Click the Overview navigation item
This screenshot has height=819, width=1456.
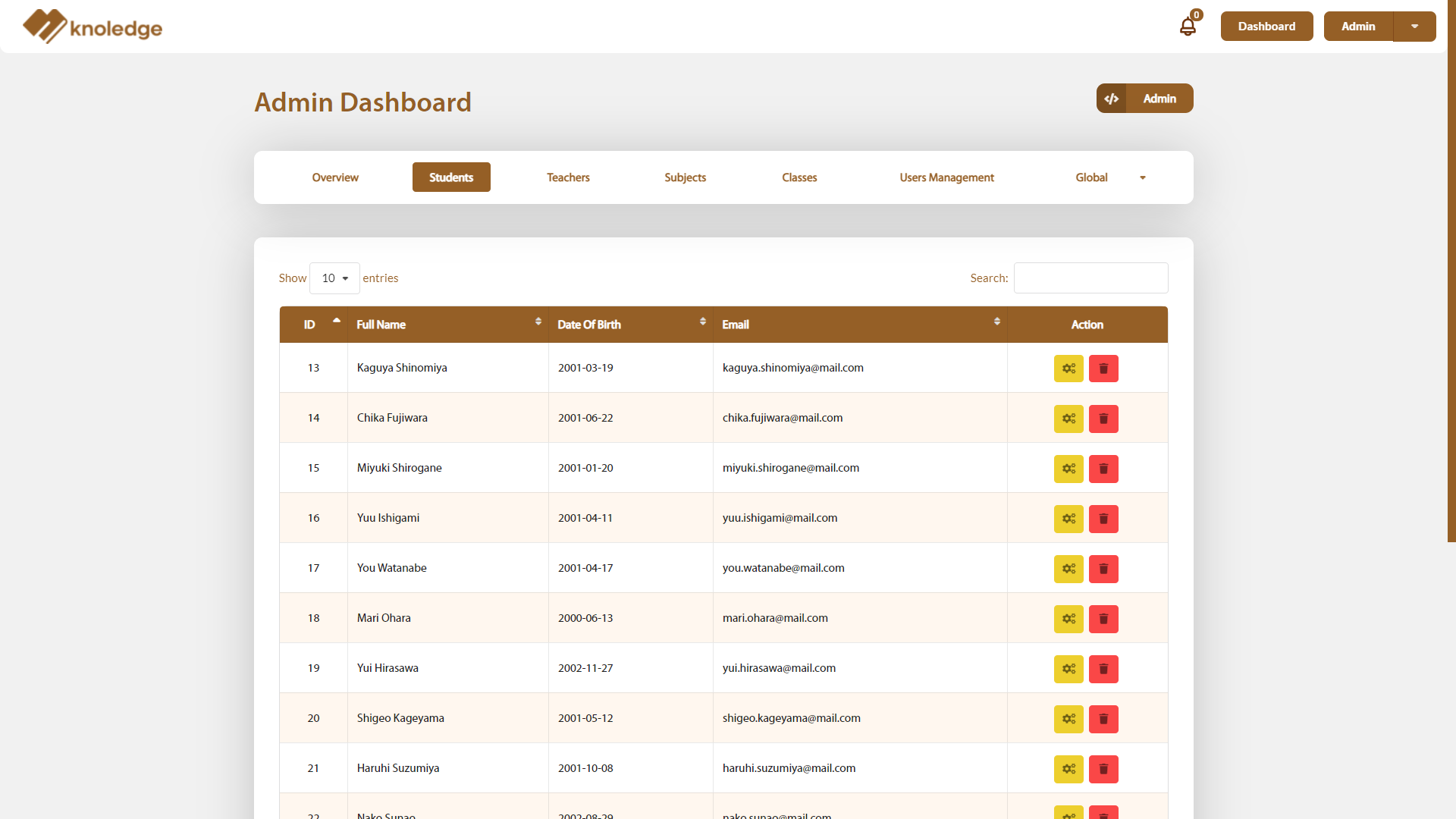335,177
